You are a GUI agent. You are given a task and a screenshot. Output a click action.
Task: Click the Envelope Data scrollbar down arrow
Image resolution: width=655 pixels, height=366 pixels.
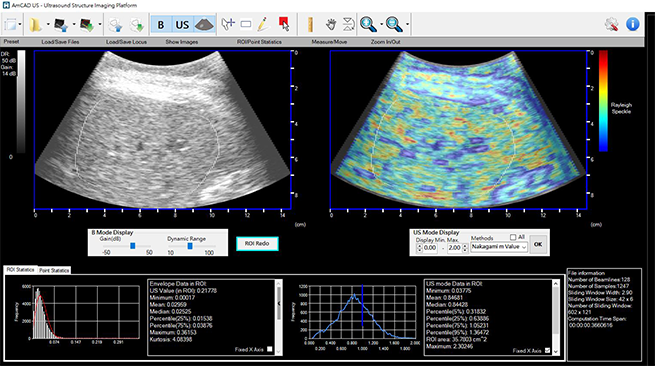[279, 352]
